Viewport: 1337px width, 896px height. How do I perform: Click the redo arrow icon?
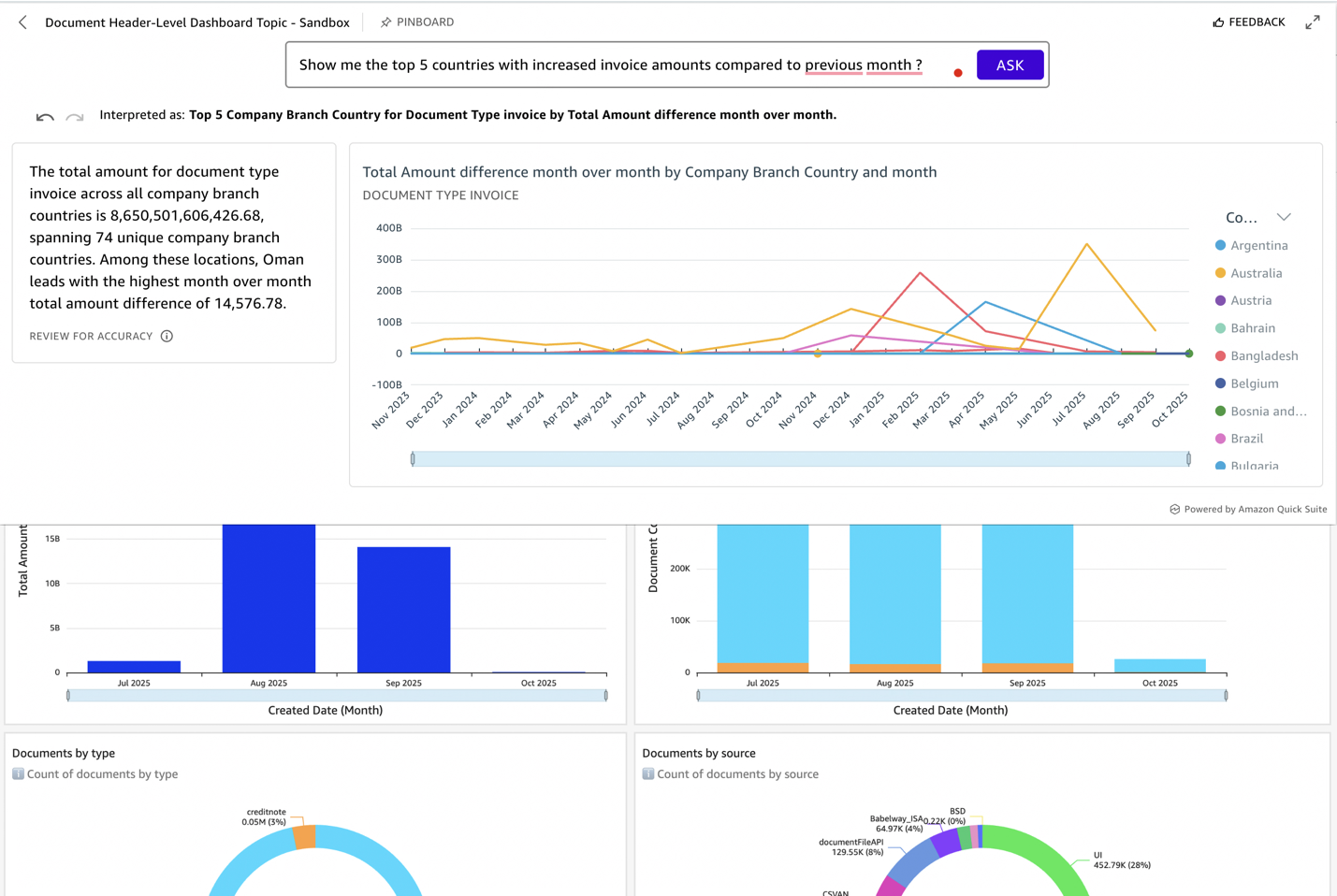point(75,117)
